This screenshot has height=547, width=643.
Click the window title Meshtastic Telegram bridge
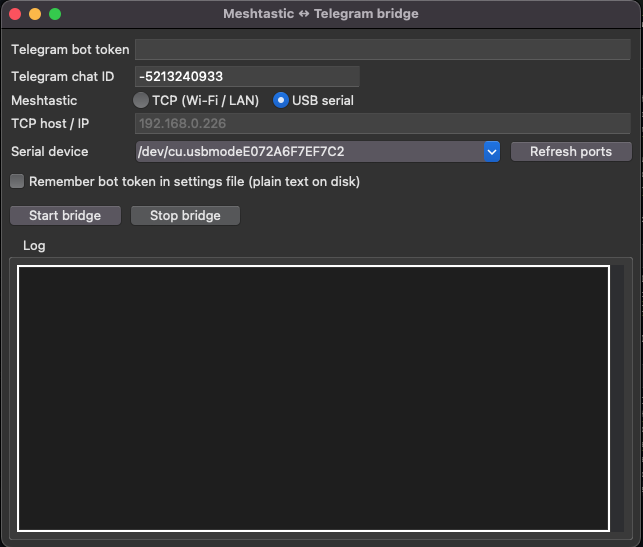(321, 14)
